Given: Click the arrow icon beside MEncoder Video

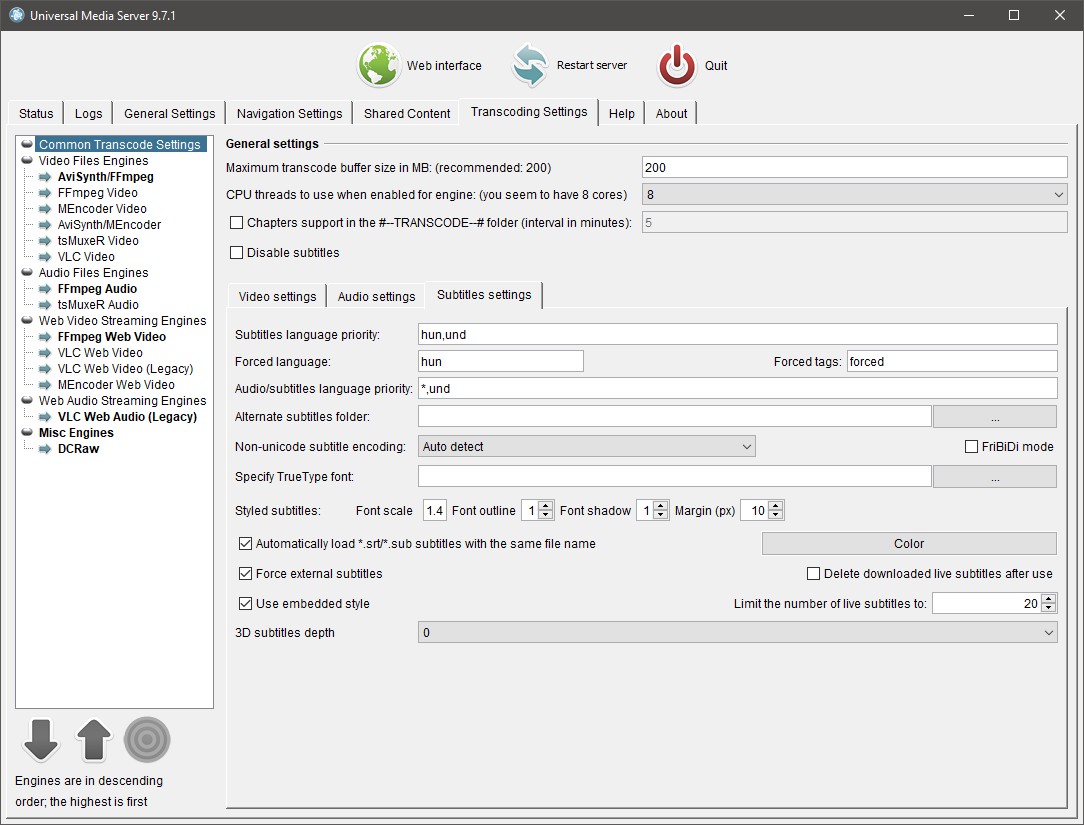Looking at the screenshot, I should 45,209.
